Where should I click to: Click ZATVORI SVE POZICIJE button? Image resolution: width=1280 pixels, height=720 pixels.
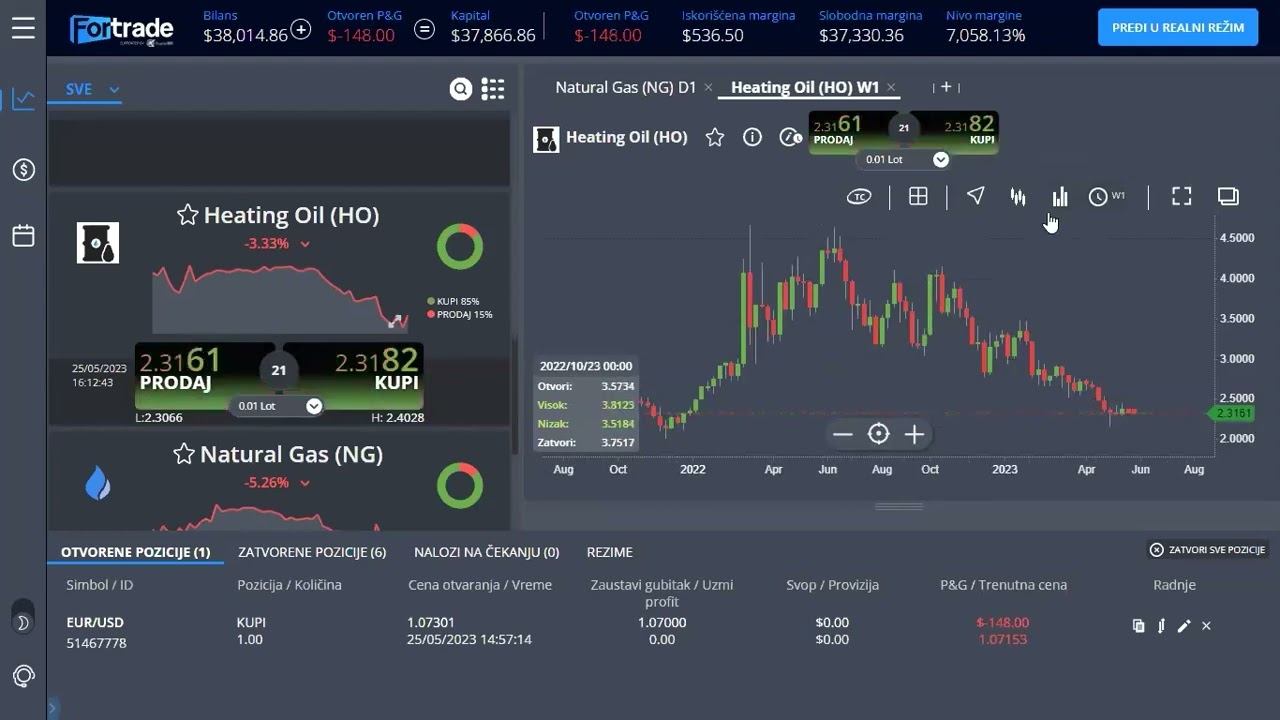click(1208, 550)
